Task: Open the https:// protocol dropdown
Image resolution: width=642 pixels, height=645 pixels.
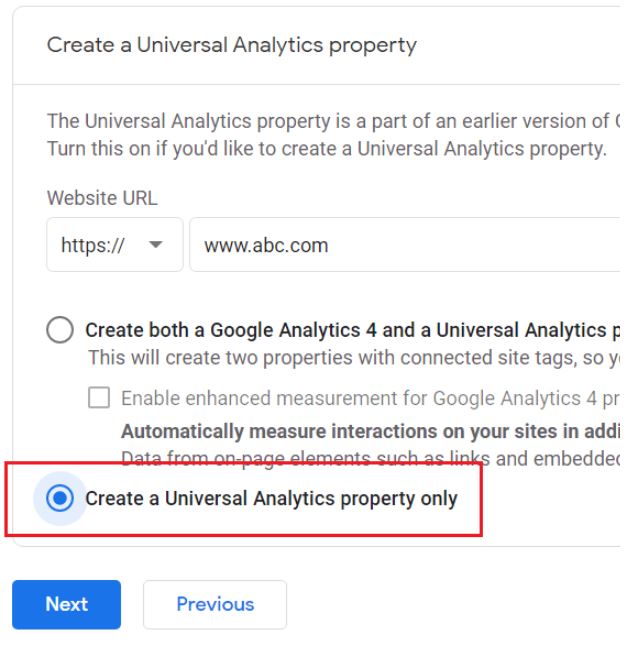Action: 114,245
